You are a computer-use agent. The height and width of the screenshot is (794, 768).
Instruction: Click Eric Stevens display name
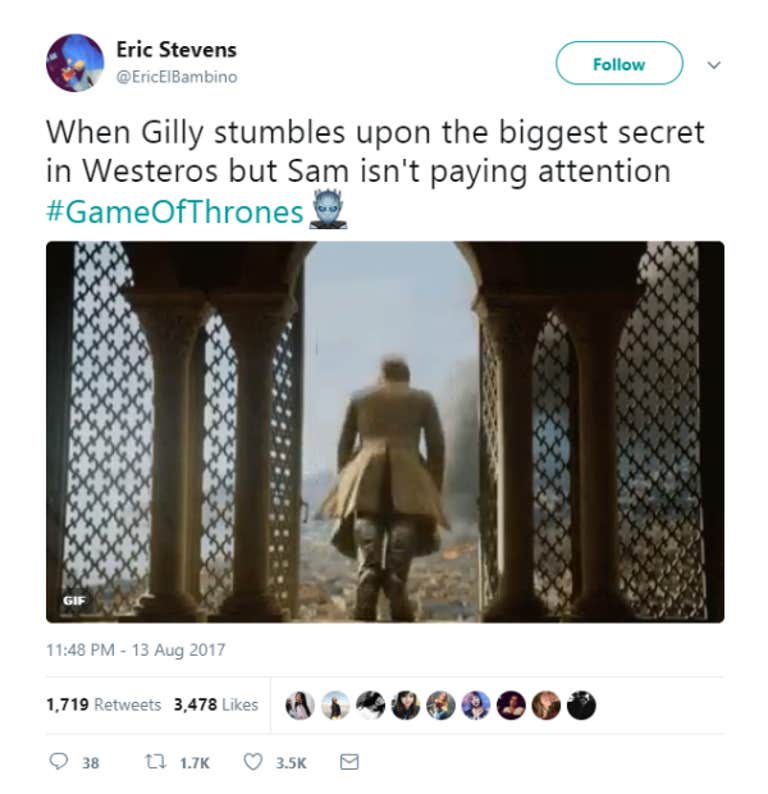(x=176, y=50)
